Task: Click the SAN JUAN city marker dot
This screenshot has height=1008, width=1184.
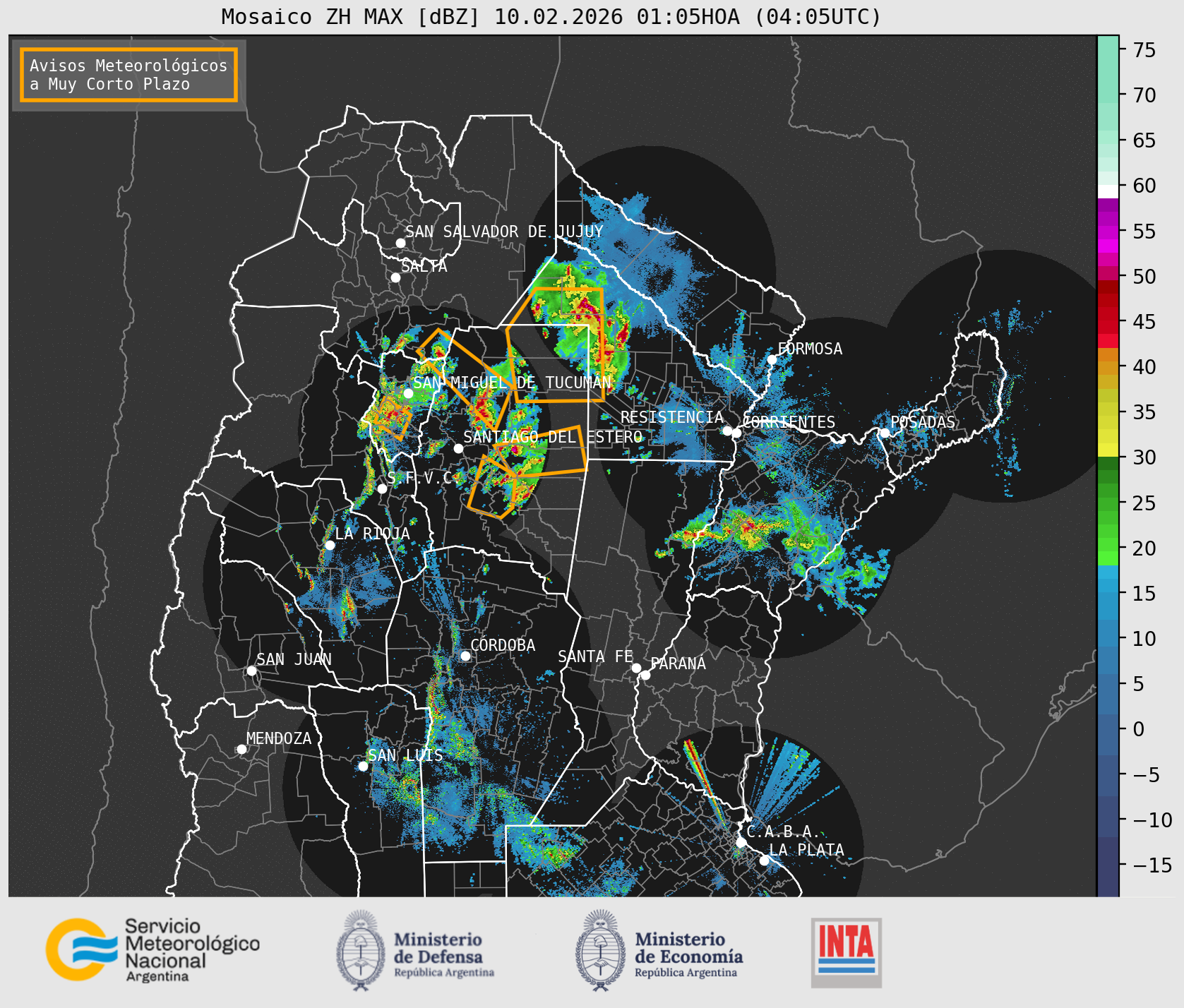Action: coord(251,671)
